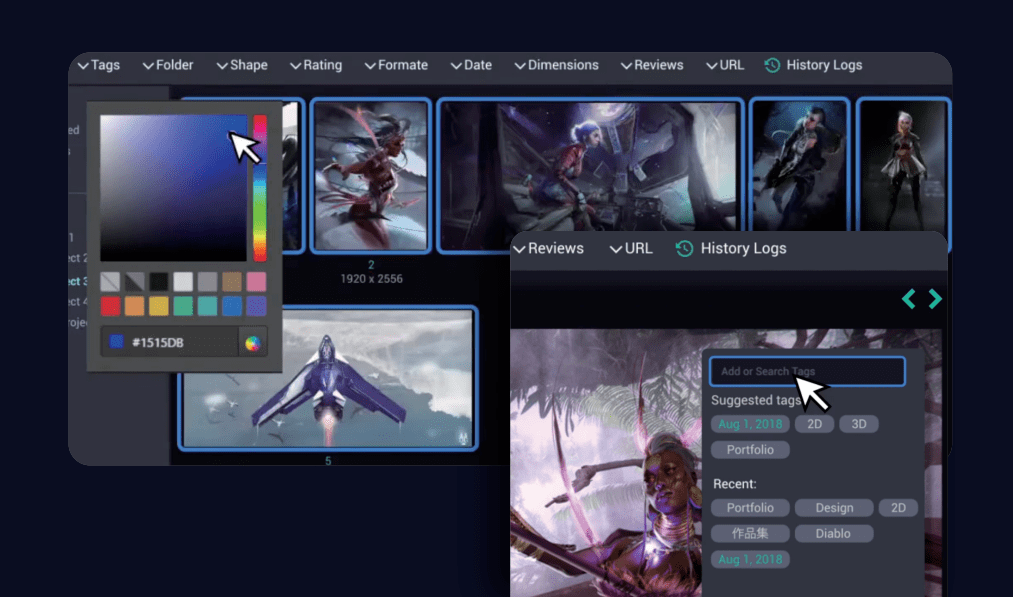Pick the pink color swatch
Screen dimensions: 1013x597
pyautogui.click(x=256, y=282)
